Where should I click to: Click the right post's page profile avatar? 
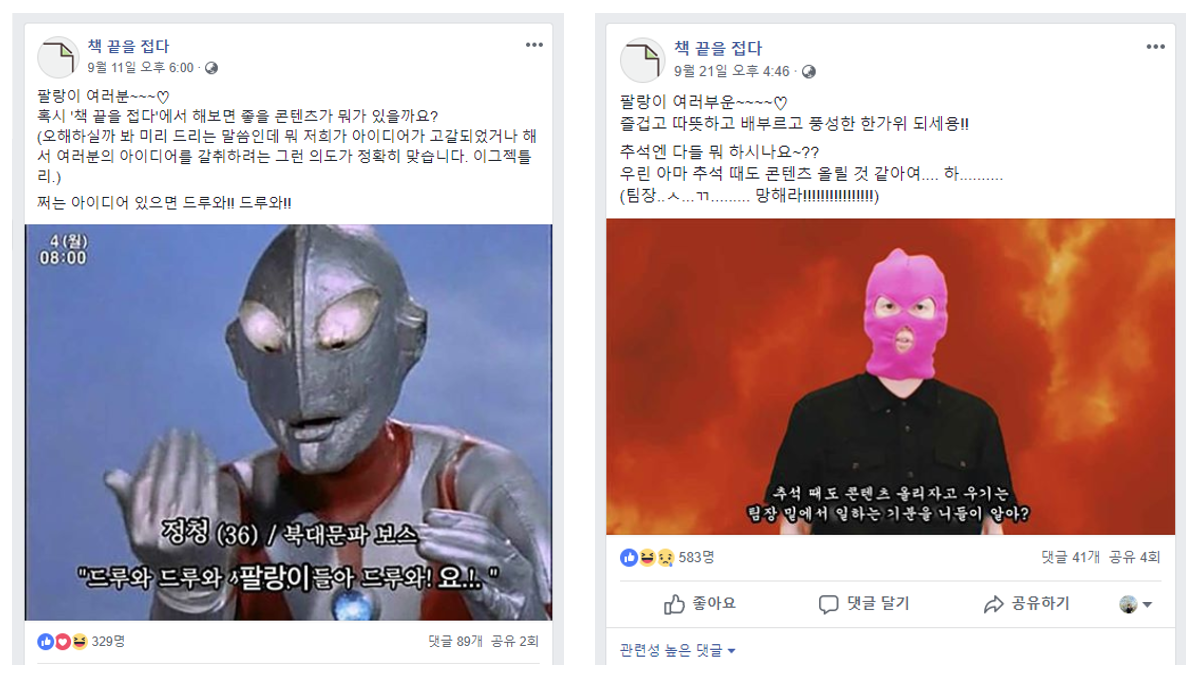coord(642,60)
